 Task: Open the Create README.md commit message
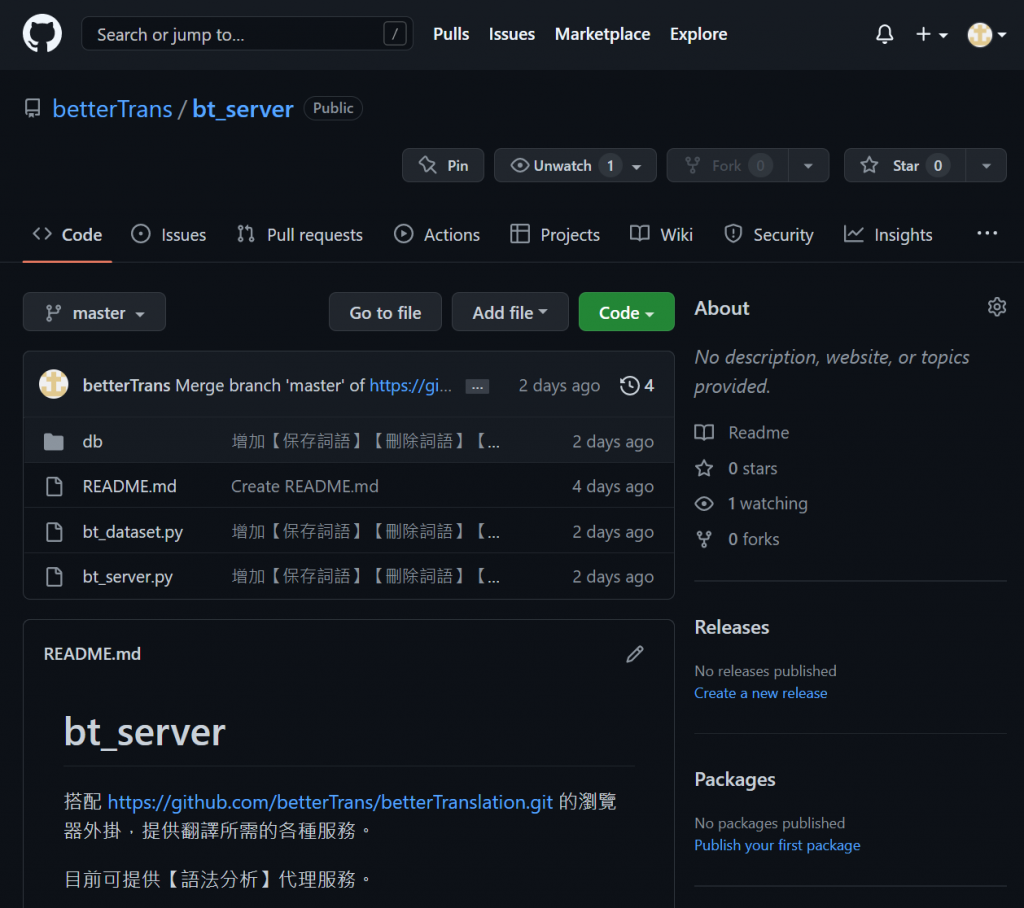305,487
